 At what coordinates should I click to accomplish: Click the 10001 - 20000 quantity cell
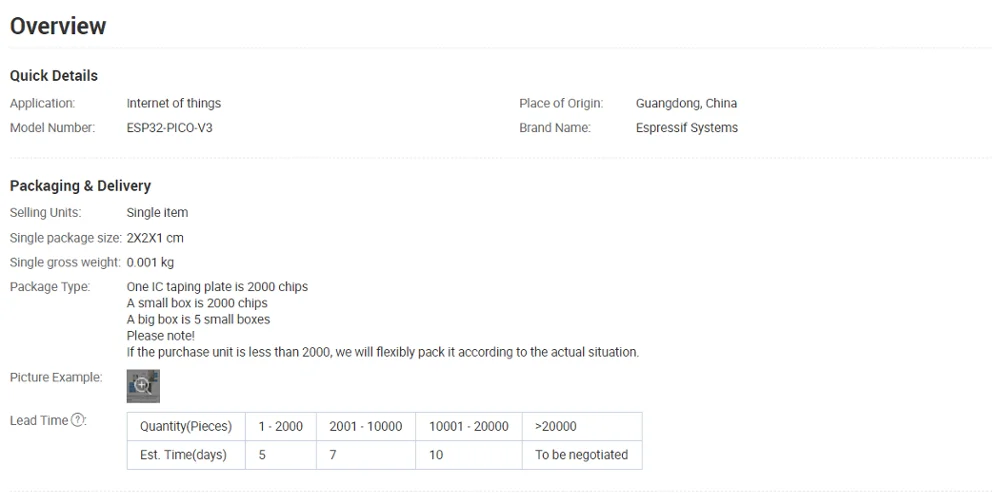point(468,426)
